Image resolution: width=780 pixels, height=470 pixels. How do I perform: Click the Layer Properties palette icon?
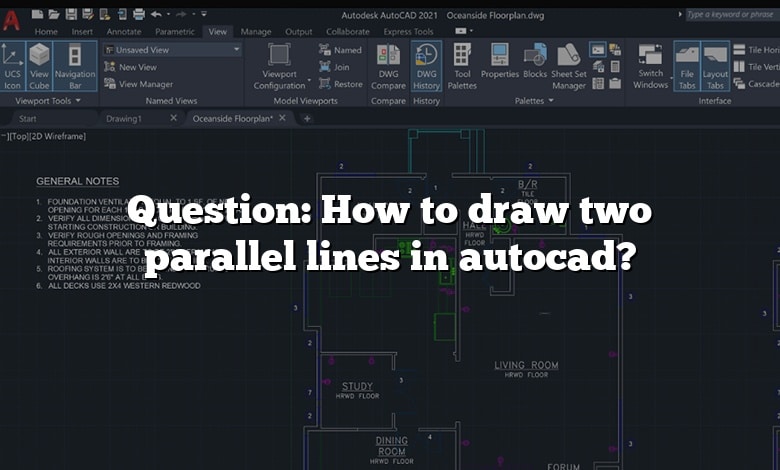tap(598, 66)
